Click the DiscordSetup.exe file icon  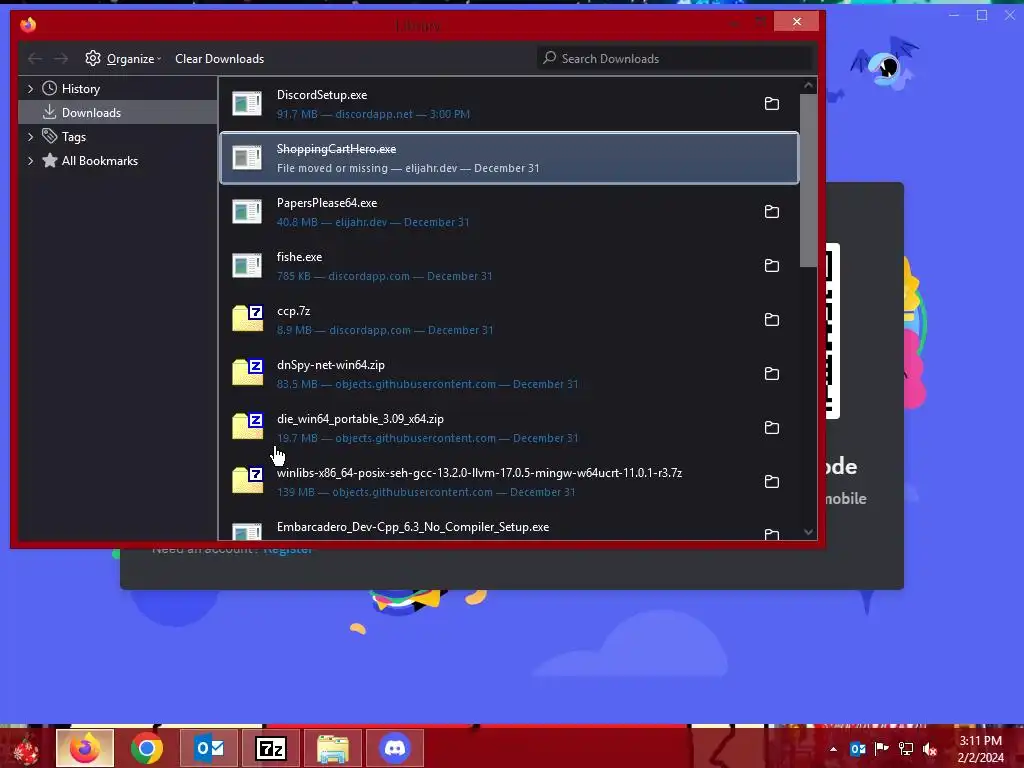click(x=248, y=104)
